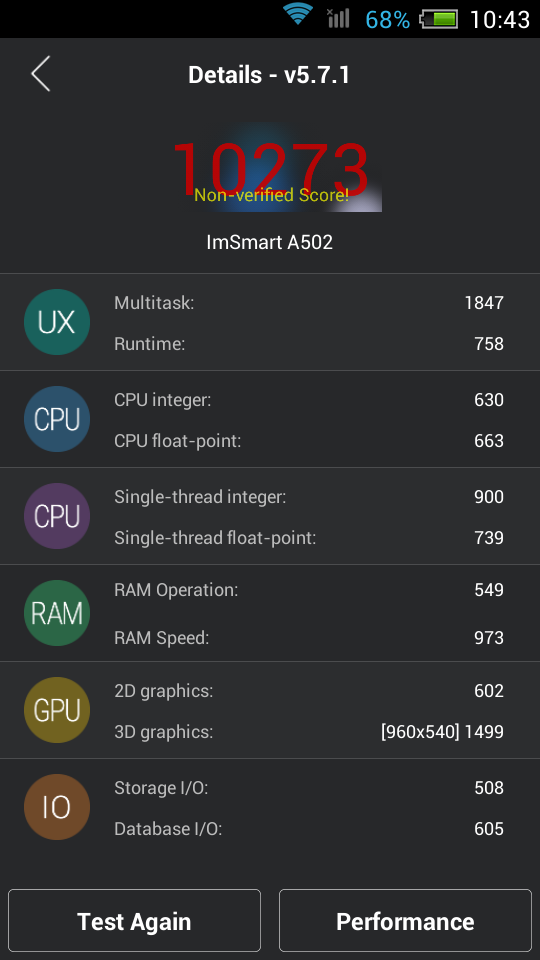The image size is (540, 960).
Task: Select the green RAM category icon
Action: pos(57,613)
